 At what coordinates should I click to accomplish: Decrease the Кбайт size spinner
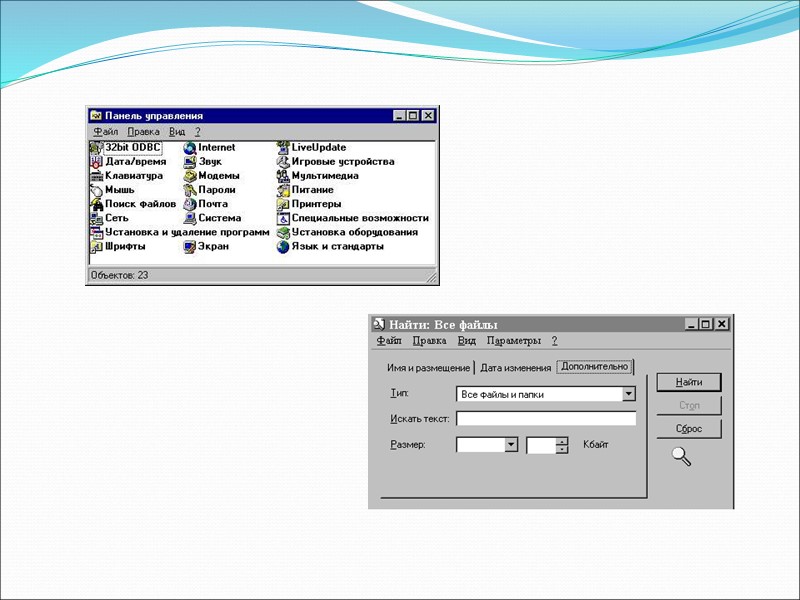pos(562,449)
